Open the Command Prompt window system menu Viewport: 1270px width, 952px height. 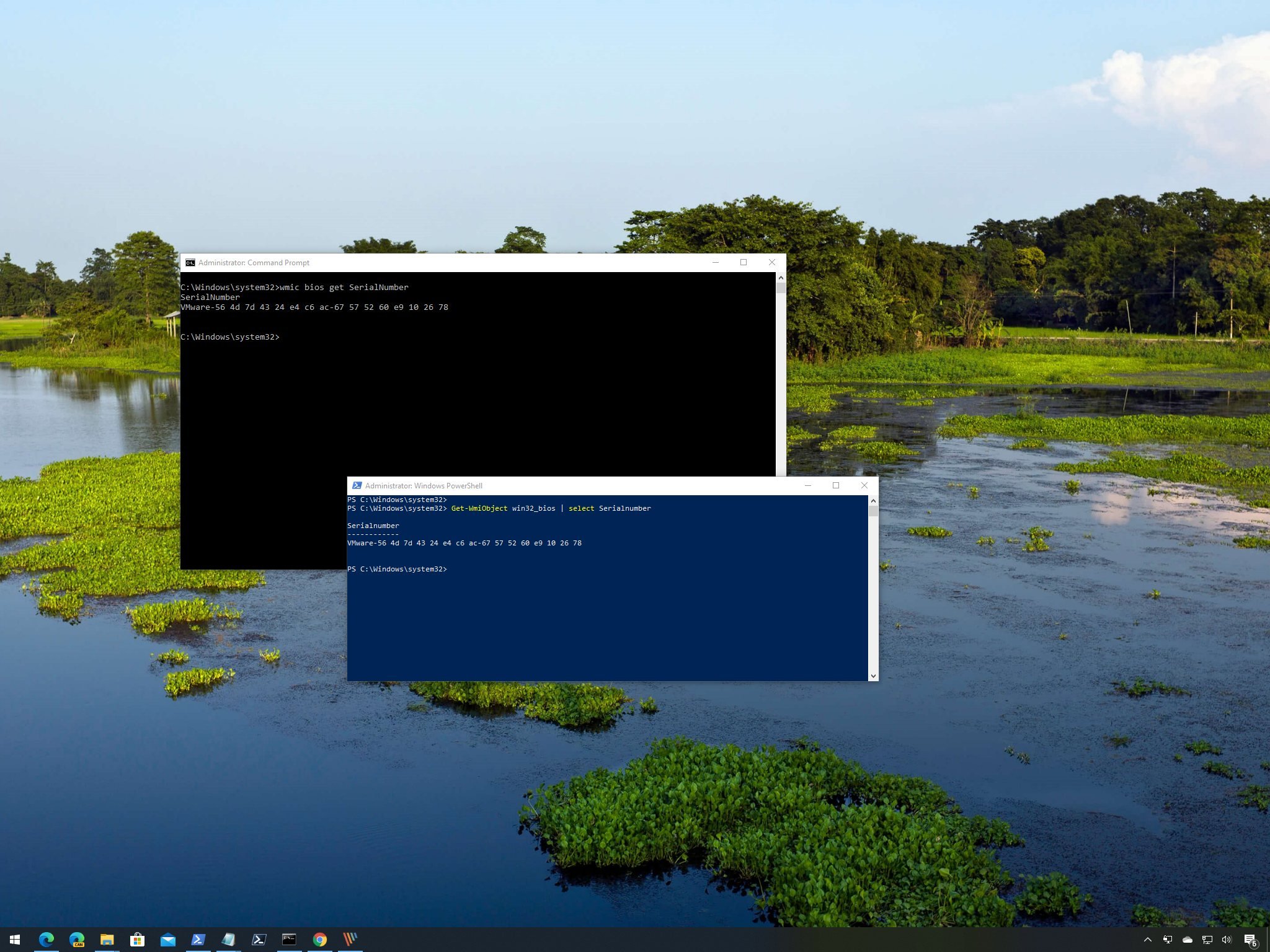pyautogui.click(x=190, y=262)
